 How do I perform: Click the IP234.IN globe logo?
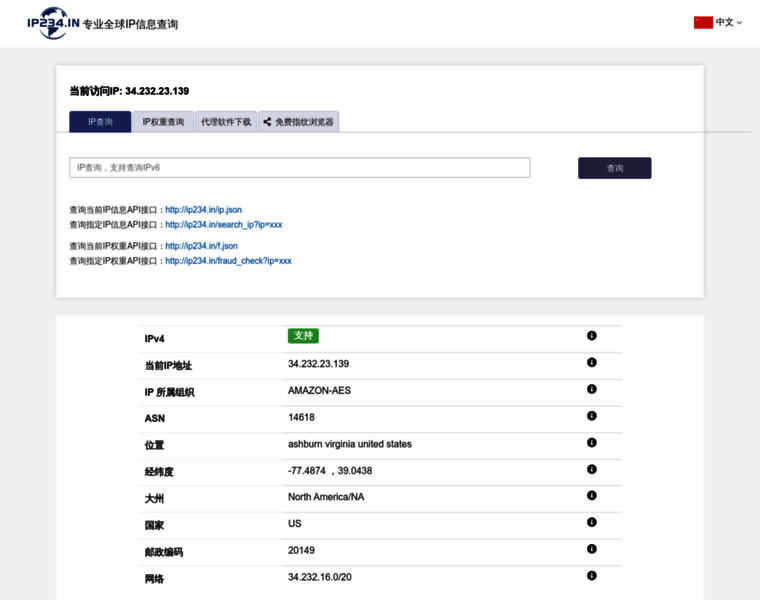pyautogui.click(x=53, y=22)
